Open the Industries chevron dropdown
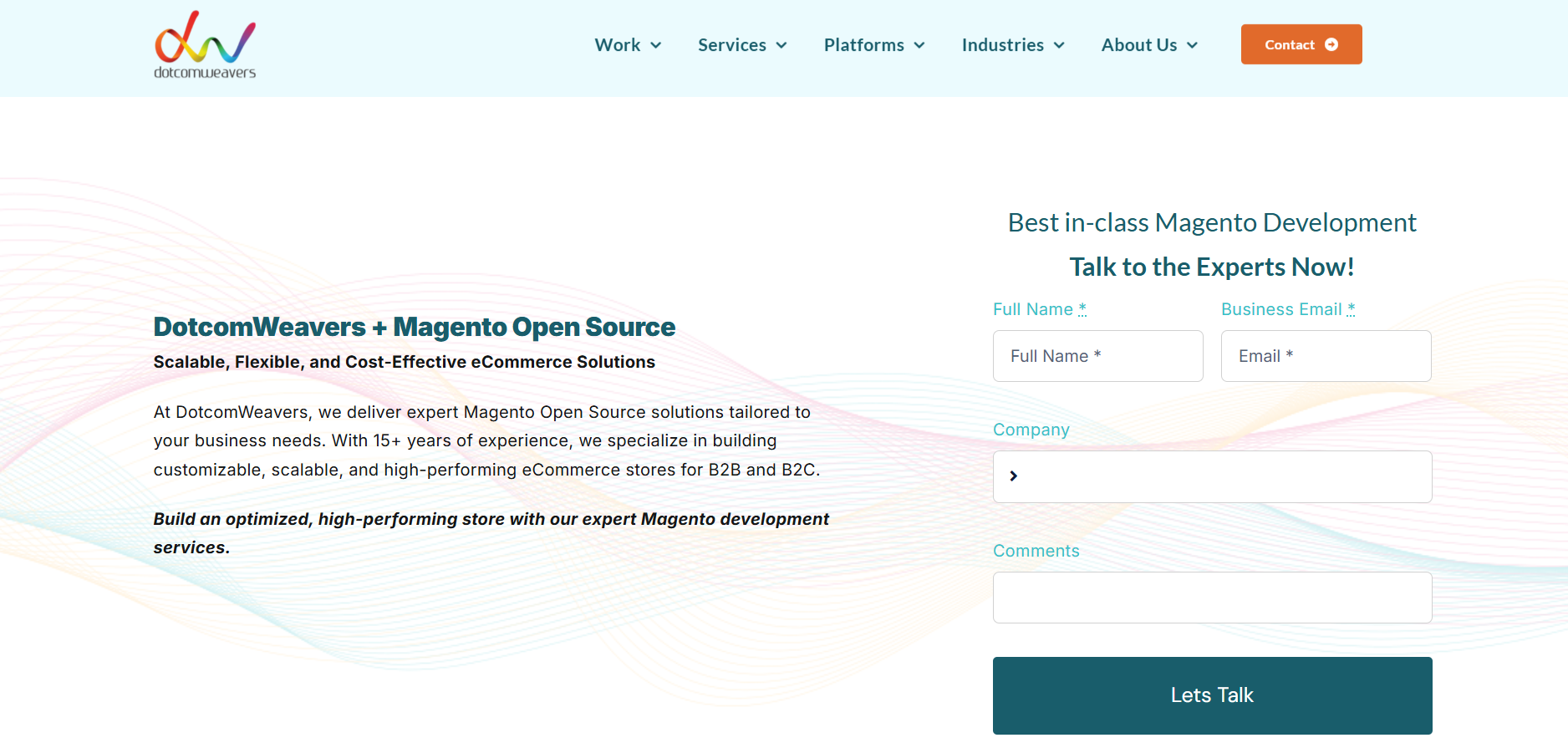1568x748 pixels. tap(1059, 45)
